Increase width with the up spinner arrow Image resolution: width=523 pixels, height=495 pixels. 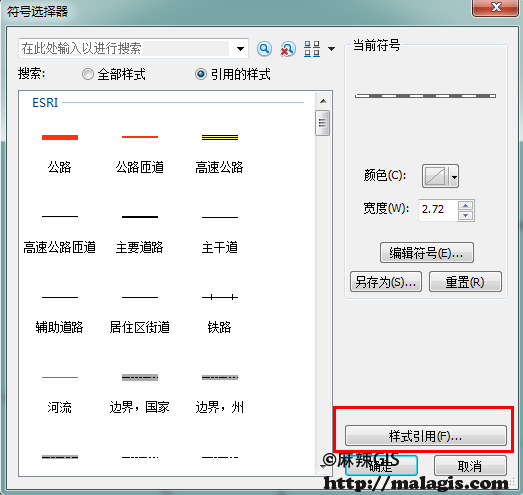(465, 205)
